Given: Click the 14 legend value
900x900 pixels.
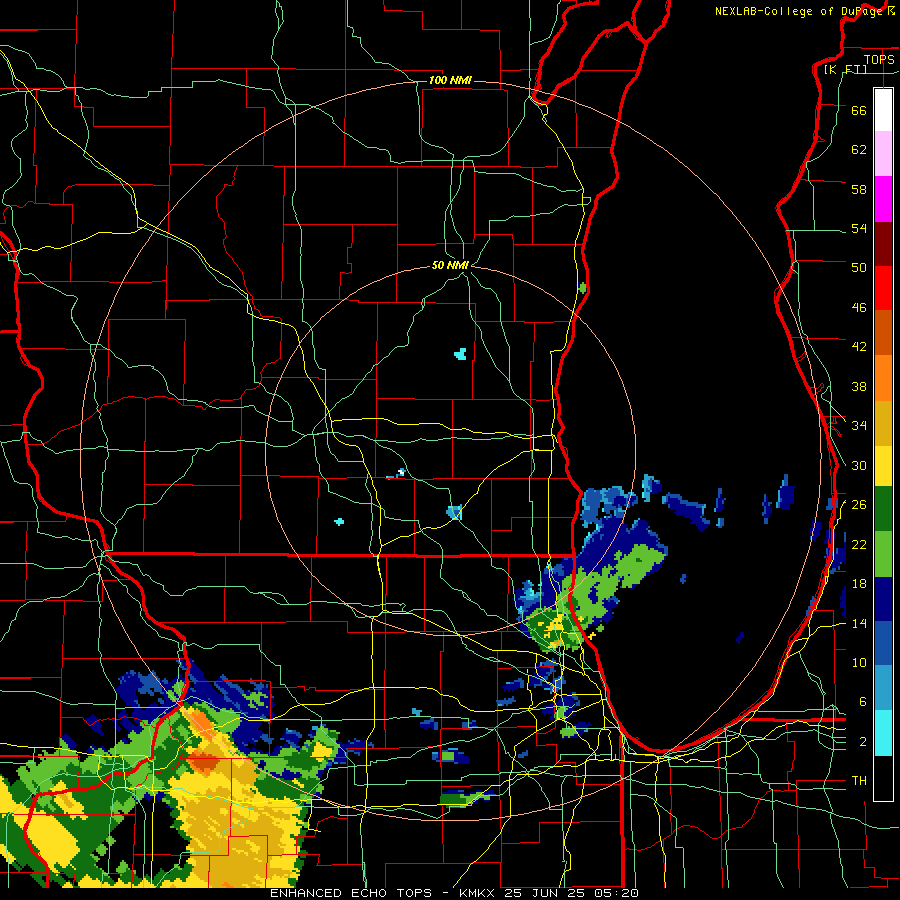Looking at the screenshot, I should (859, 623).
